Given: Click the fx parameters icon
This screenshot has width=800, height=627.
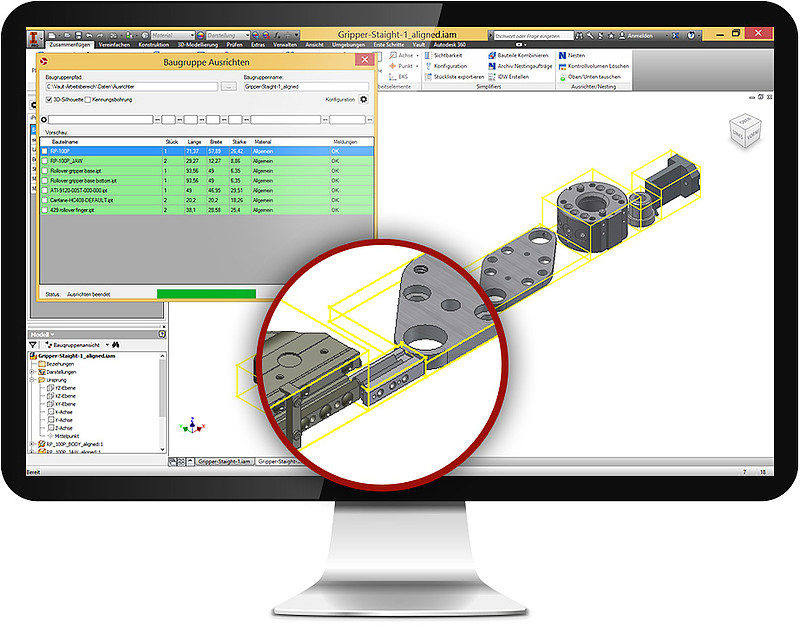Looking at the screenshot, I should click(277, 35).
